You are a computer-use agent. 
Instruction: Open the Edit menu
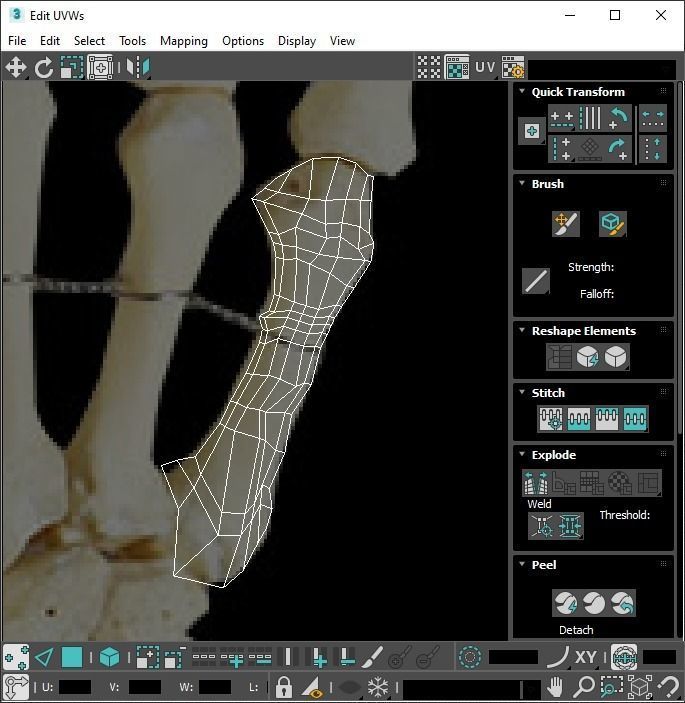tap(50, 41)
